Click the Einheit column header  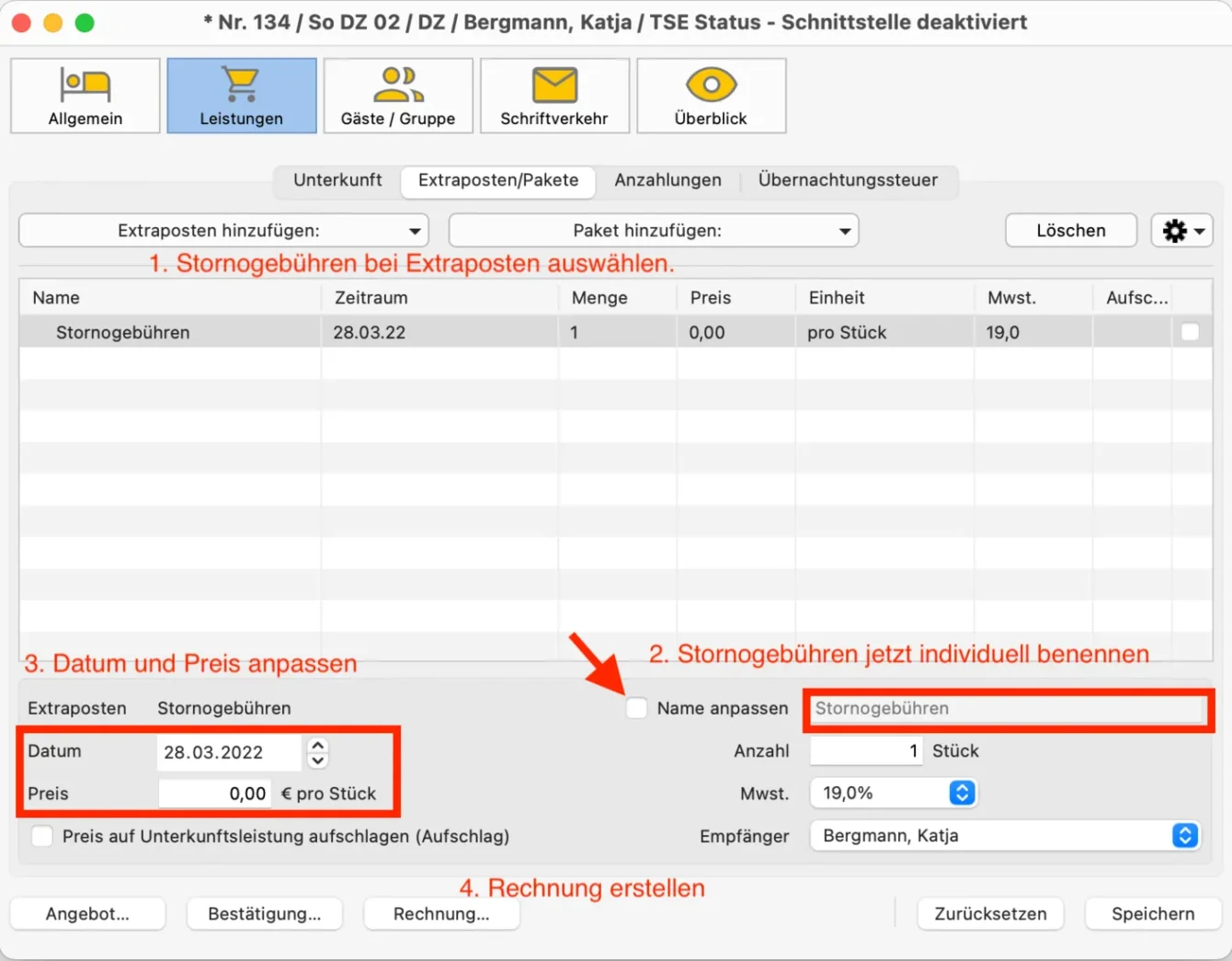pos(884,298)
